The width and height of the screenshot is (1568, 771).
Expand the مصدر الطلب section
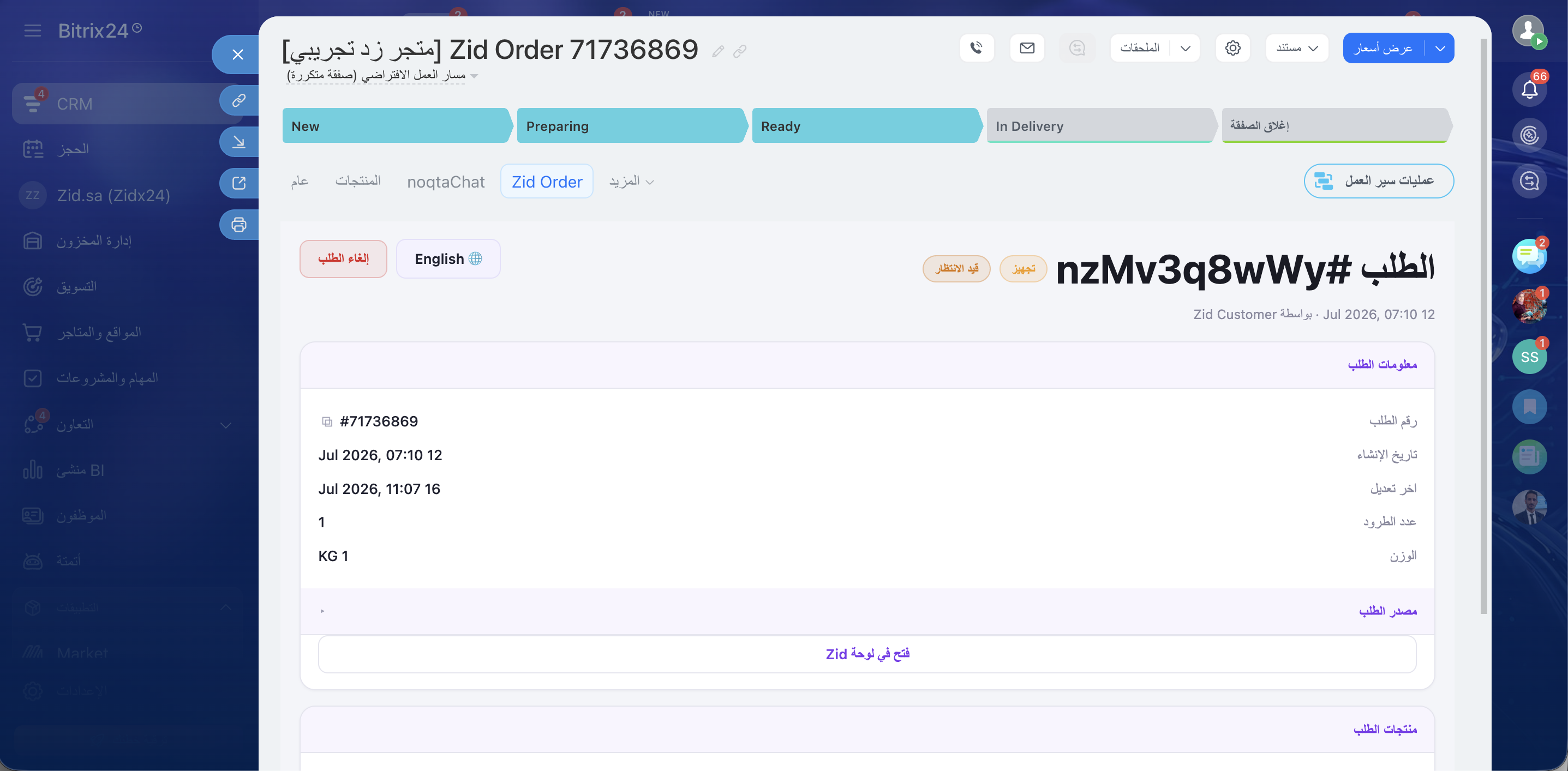pos(867,611)
